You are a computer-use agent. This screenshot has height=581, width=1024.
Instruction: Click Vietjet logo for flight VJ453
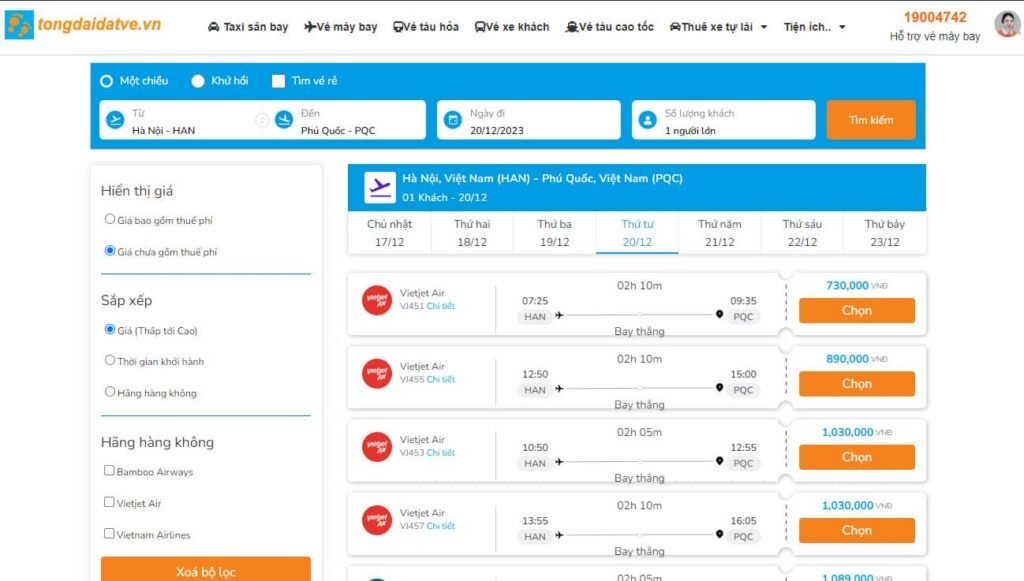point(377,447)
